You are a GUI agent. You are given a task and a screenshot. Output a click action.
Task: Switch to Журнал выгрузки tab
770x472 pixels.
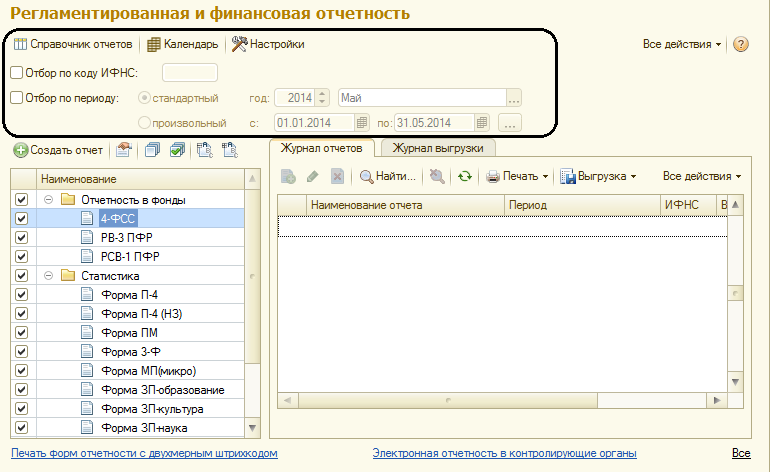(438, 148)
